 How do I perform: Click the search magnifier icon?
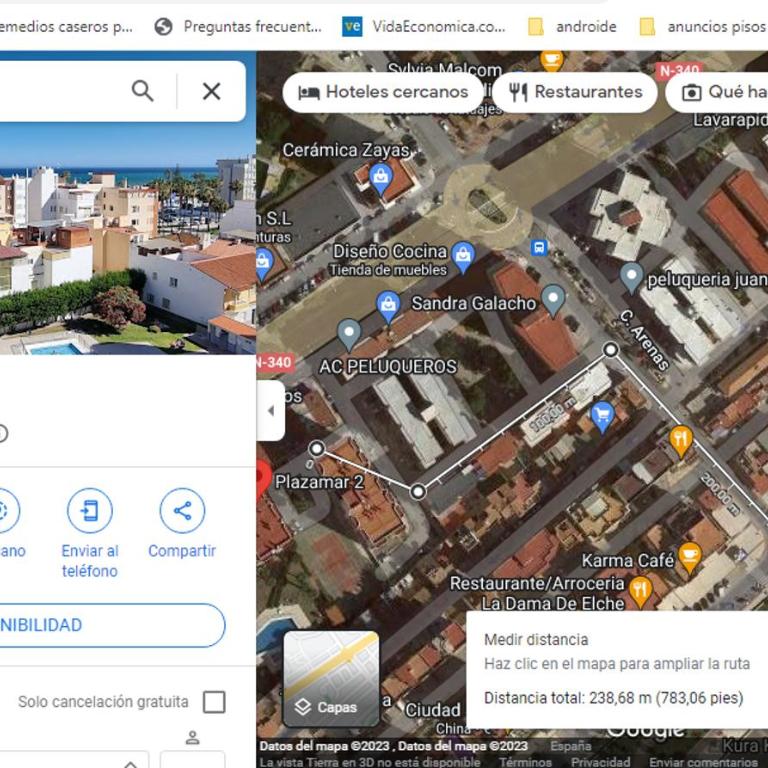[x=143, y=91]
